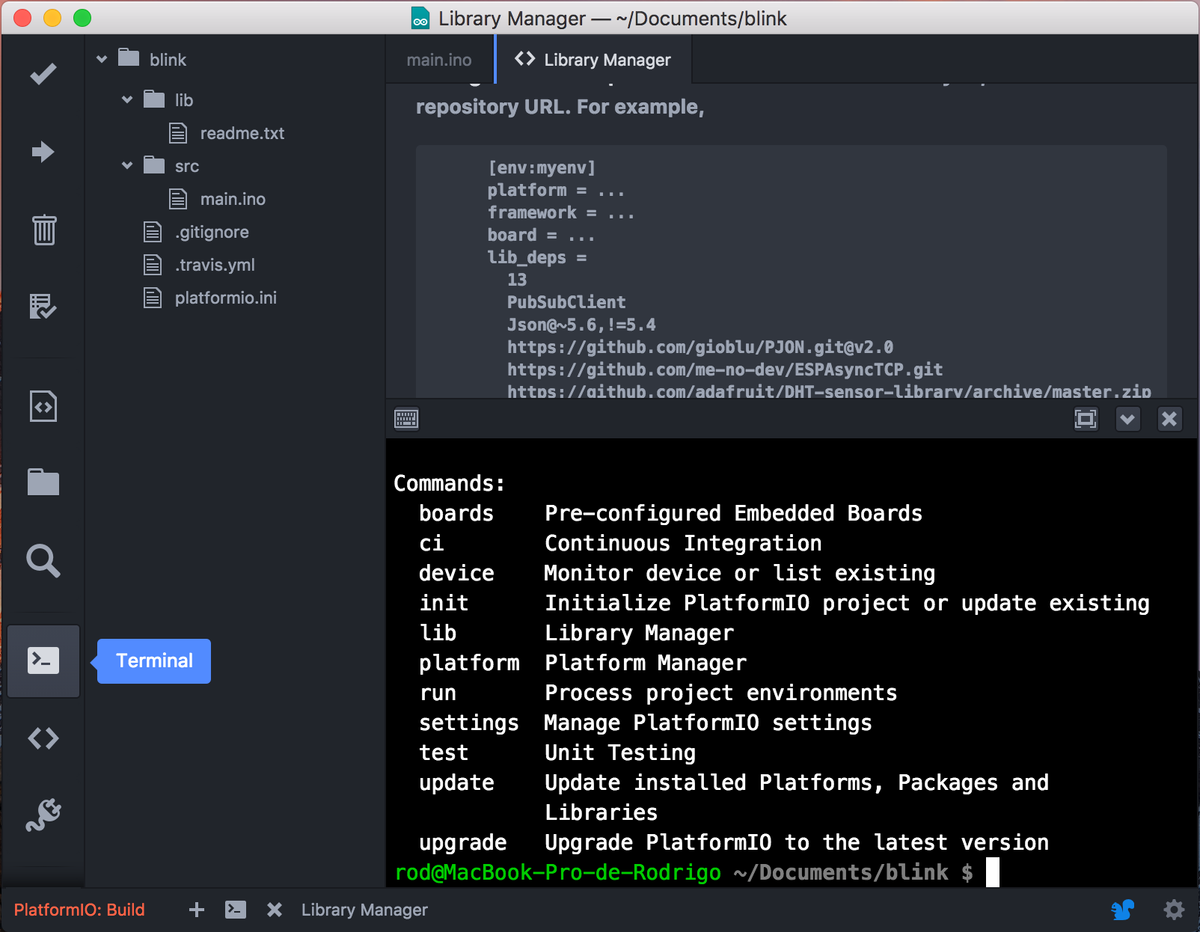Close the terminal panel with X
1200x932 pixels.
[1169, 419]
